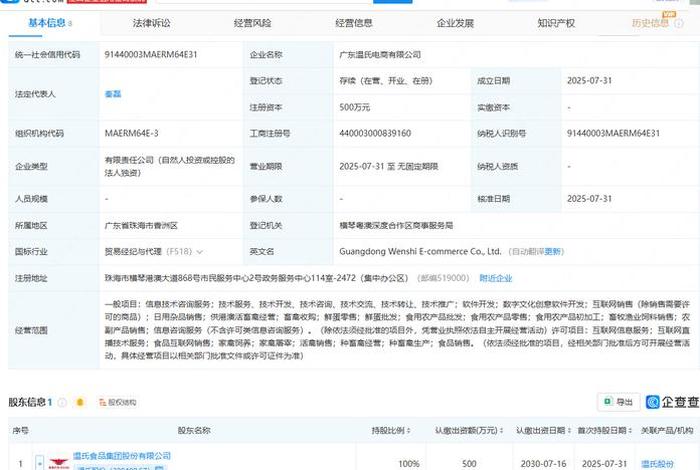Click the 登记机关 value 横琴粤澳深度合作区商事服务局
This screenshot has width=700, height=470.
(x=396, y=225)
